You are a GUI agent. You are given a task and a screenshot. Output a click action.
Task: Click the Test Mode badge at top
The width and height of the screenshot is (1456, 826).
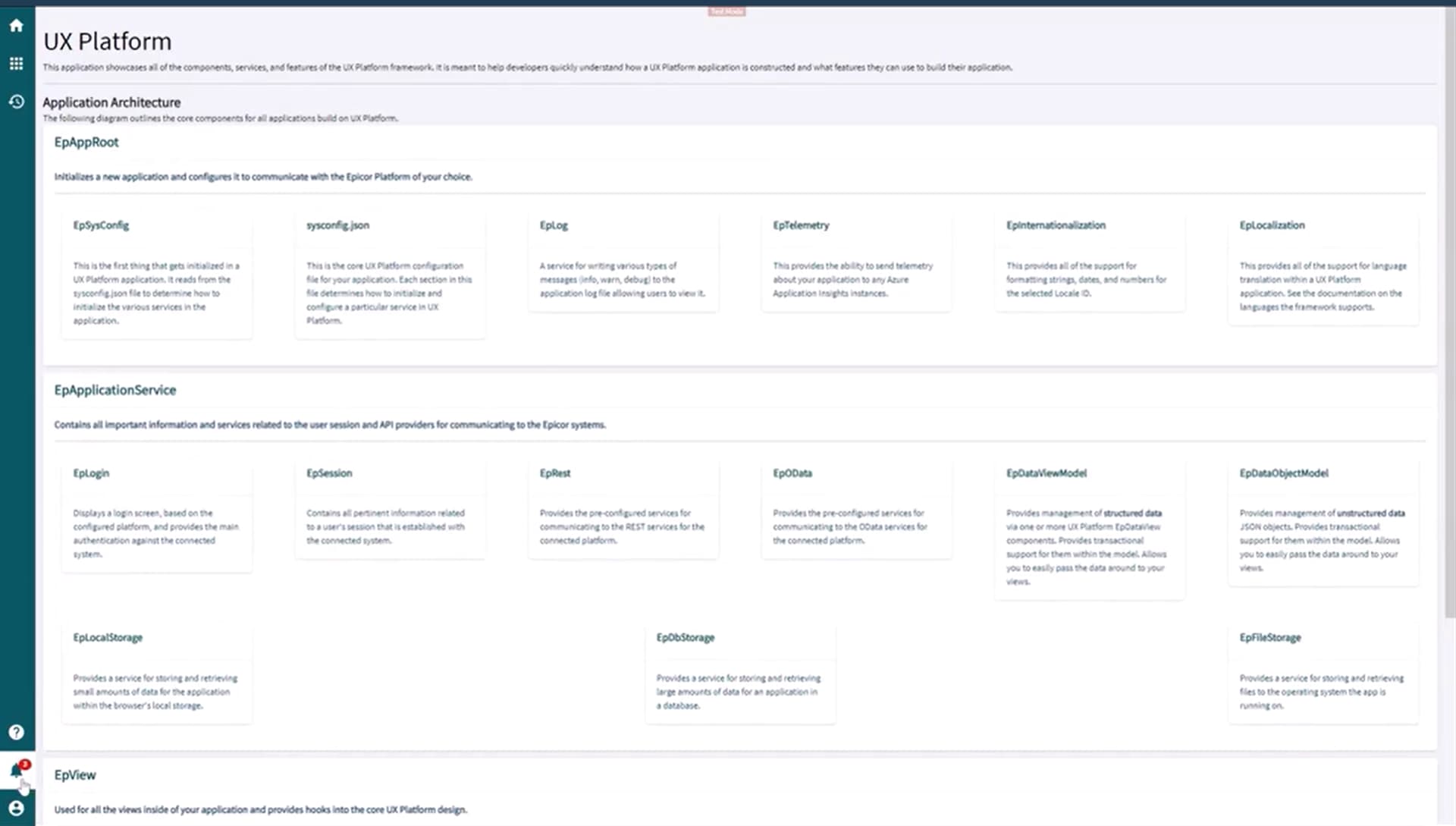[726, 11]
